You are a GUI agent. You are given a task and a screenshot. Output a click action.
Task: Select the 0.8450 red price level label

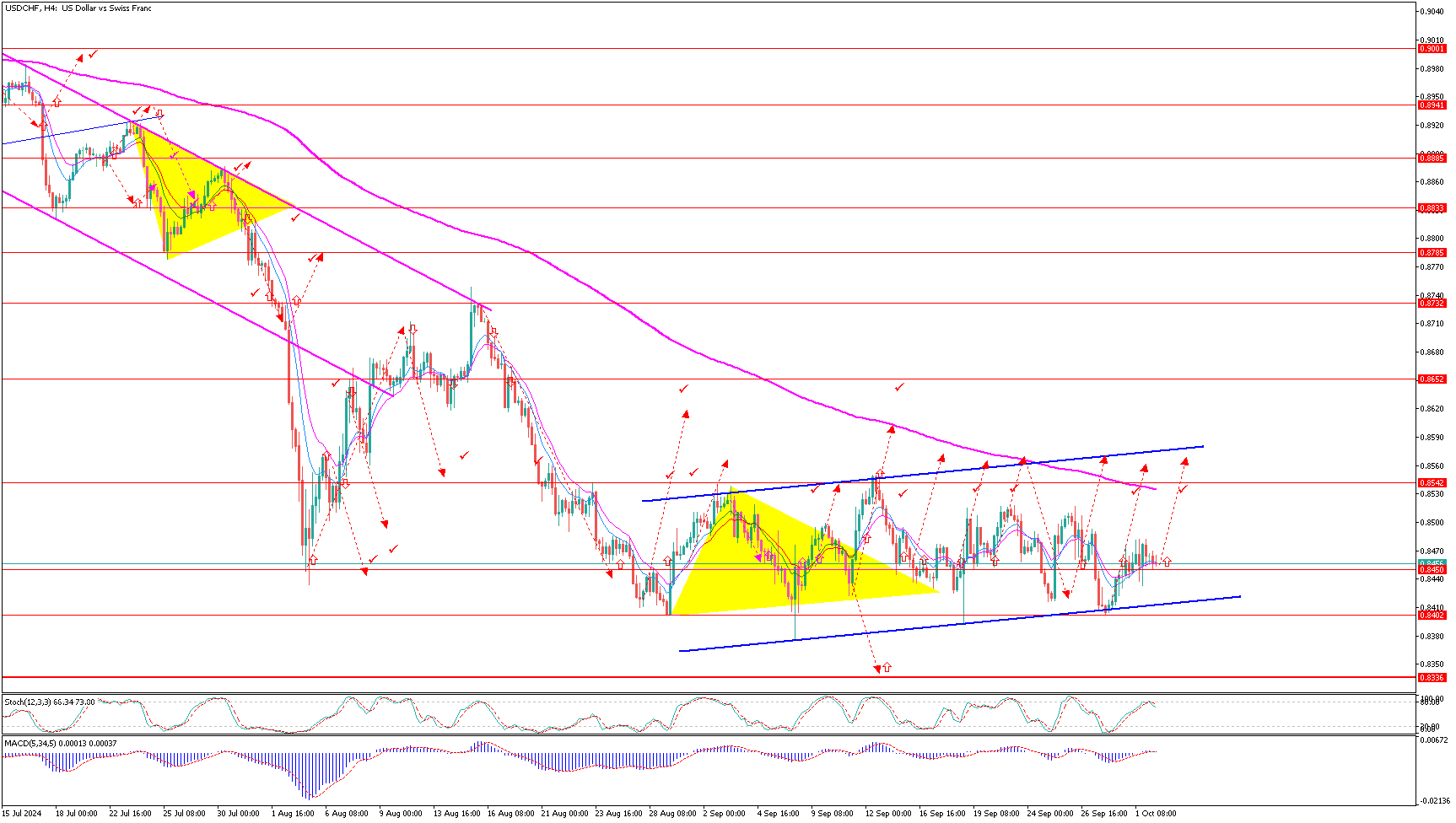click(1432, 570)
